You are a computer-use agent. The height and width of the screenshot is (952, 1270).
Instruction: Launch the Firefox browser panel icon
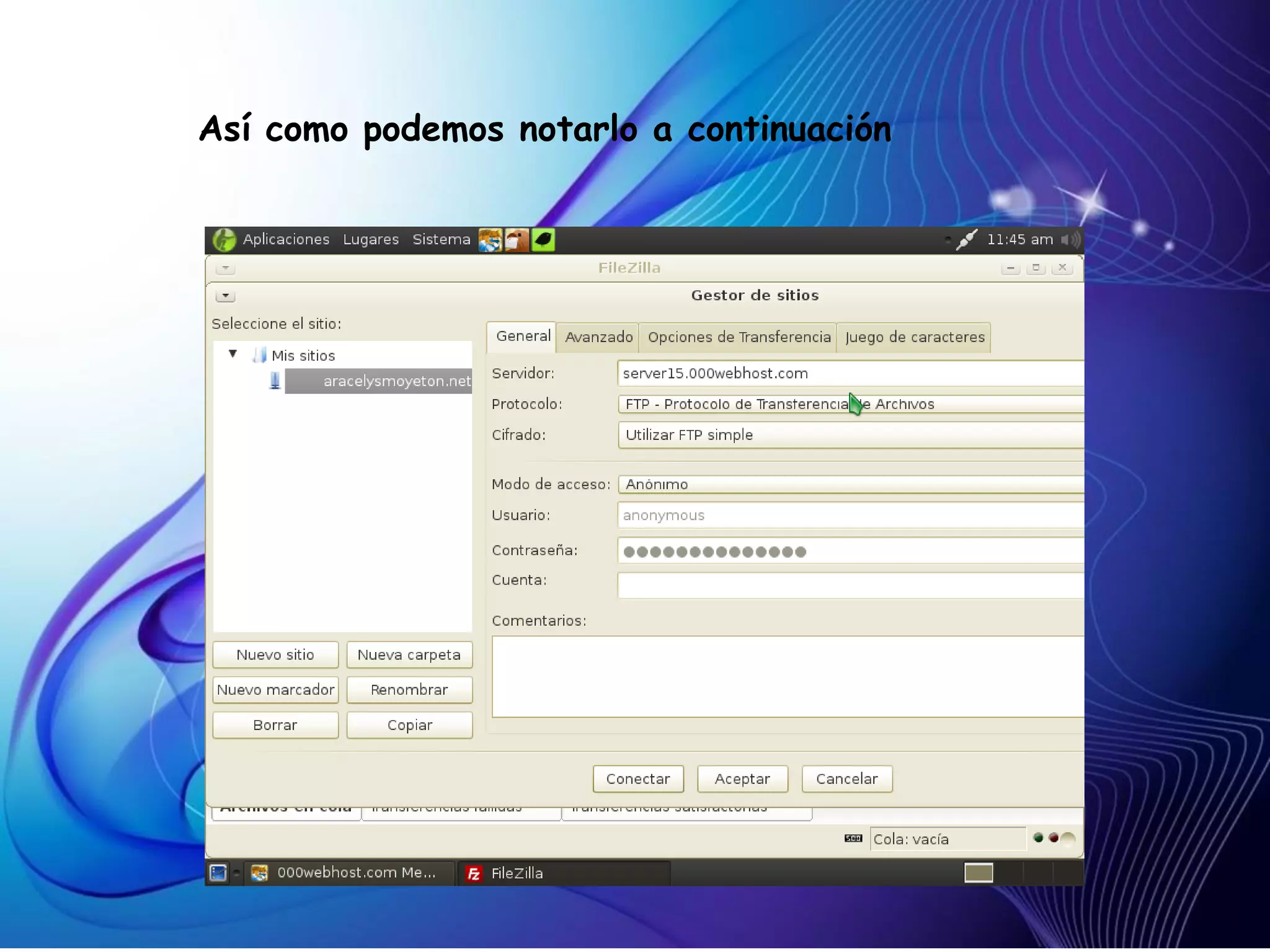pyautogui.click(x=490, y=240)
